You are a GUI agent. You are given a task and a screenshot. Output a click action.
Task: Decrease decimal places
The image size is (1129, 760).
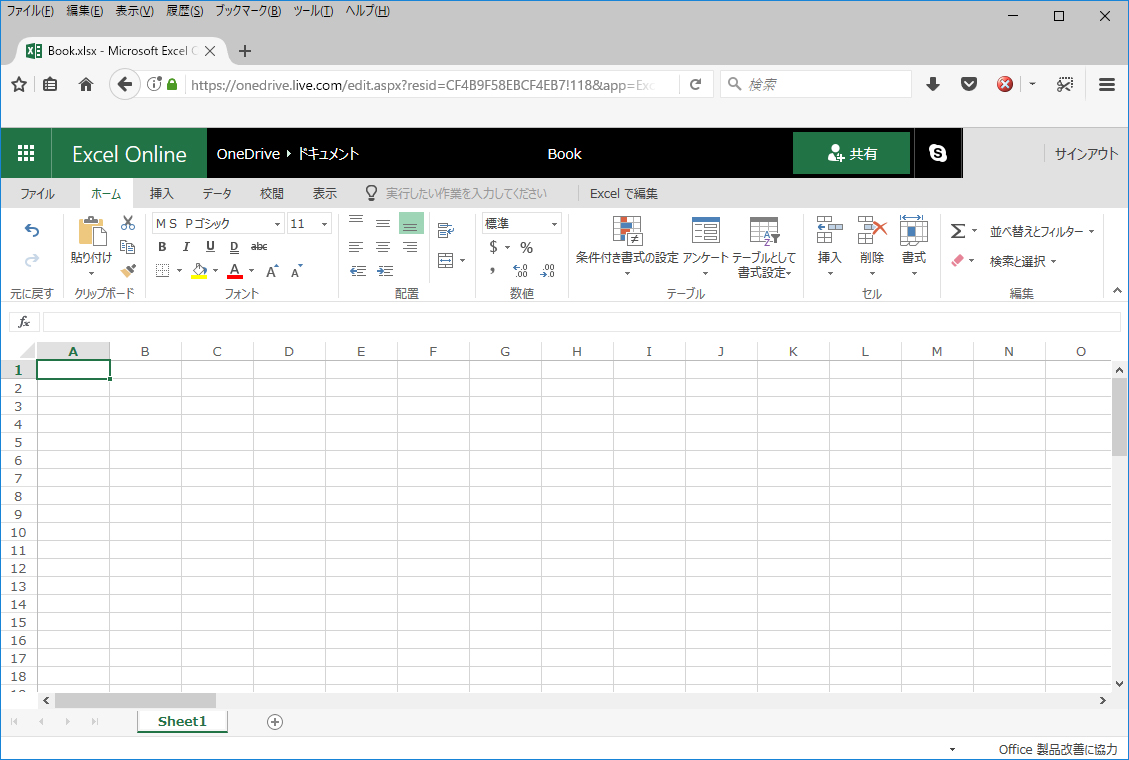(548, 271)
